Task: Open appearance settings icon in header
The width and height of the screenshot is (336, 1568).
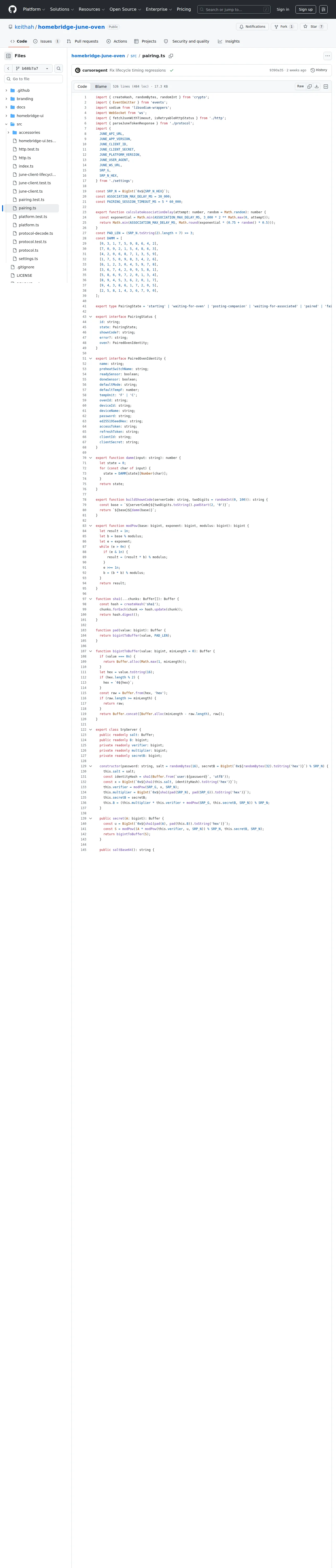Action: point(323,9)
